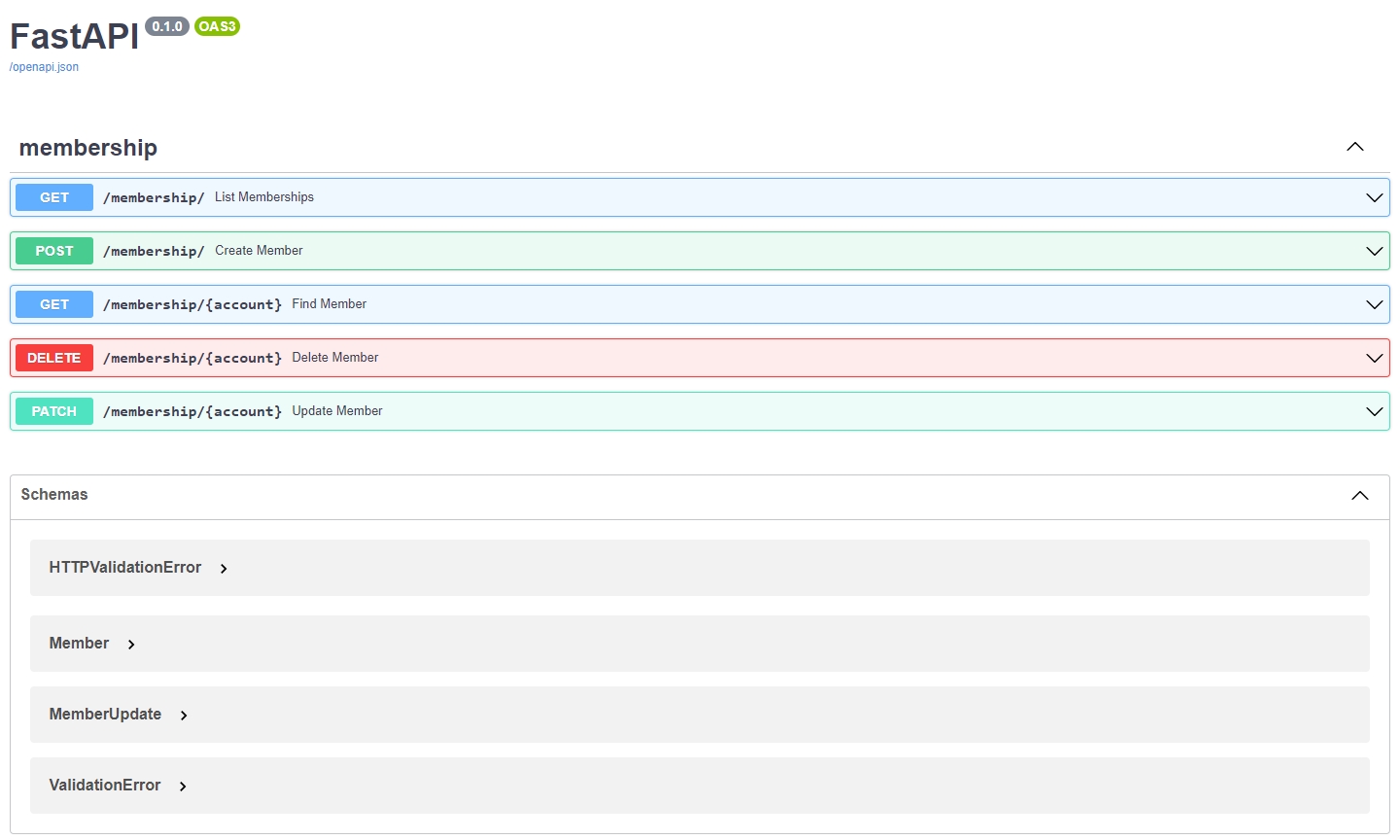
Task: Click the OAS3 badge
Action: [217, 26]
